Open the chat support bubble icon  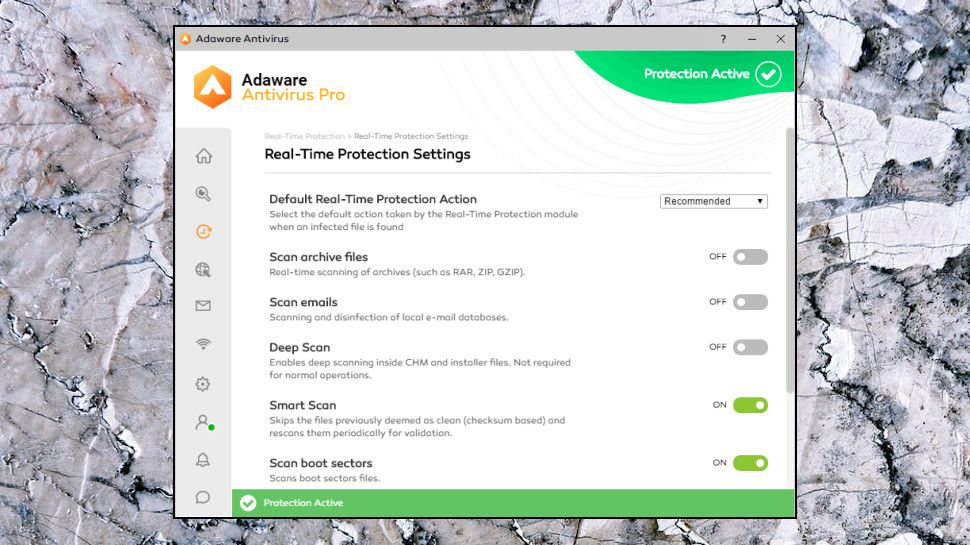pyautogui.click(x=202, y=497)
